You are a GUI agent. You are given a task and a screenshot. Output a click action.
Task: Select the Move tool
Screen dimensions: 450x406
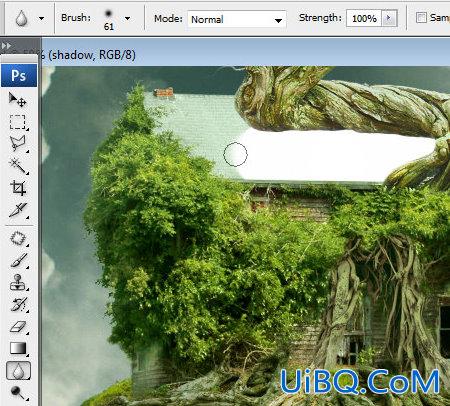[x=17, y=99]
